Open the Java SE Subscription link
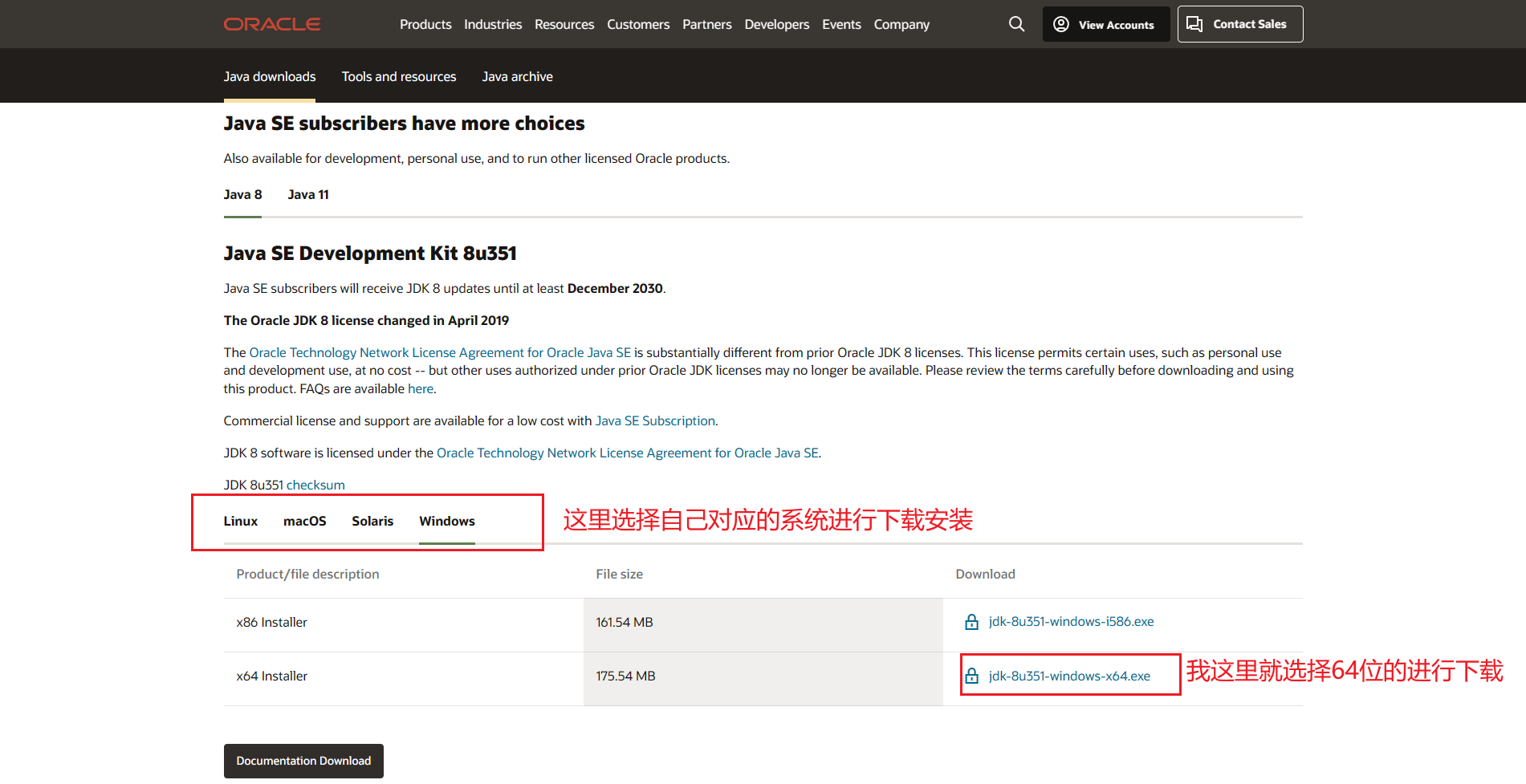 [655, 420]
